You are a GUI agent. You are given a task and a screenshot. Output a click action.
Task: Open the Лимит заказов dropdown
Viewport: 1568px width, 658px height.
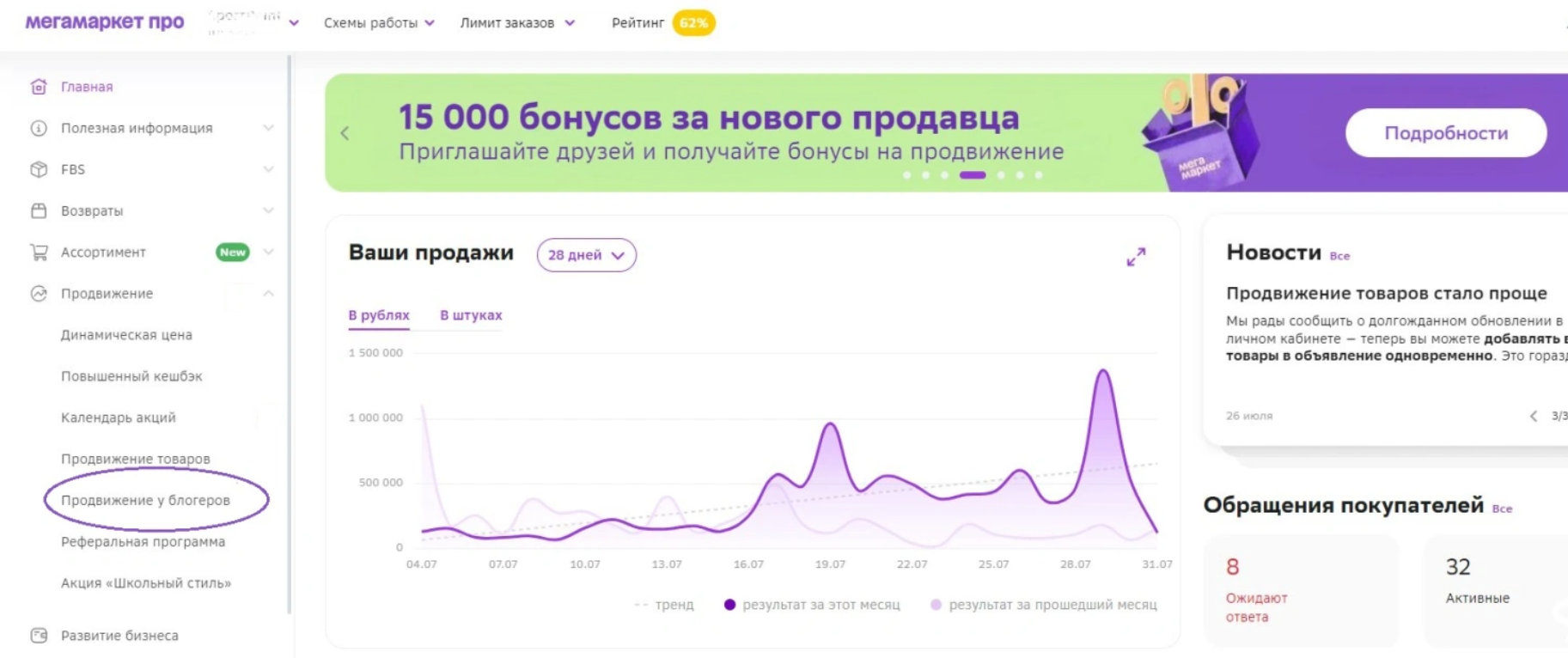(x=517, y=23)
